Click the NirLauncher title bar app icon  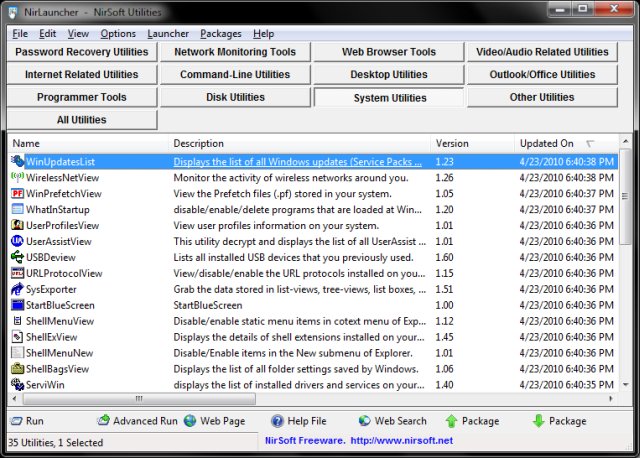click(x=13, y=12)
